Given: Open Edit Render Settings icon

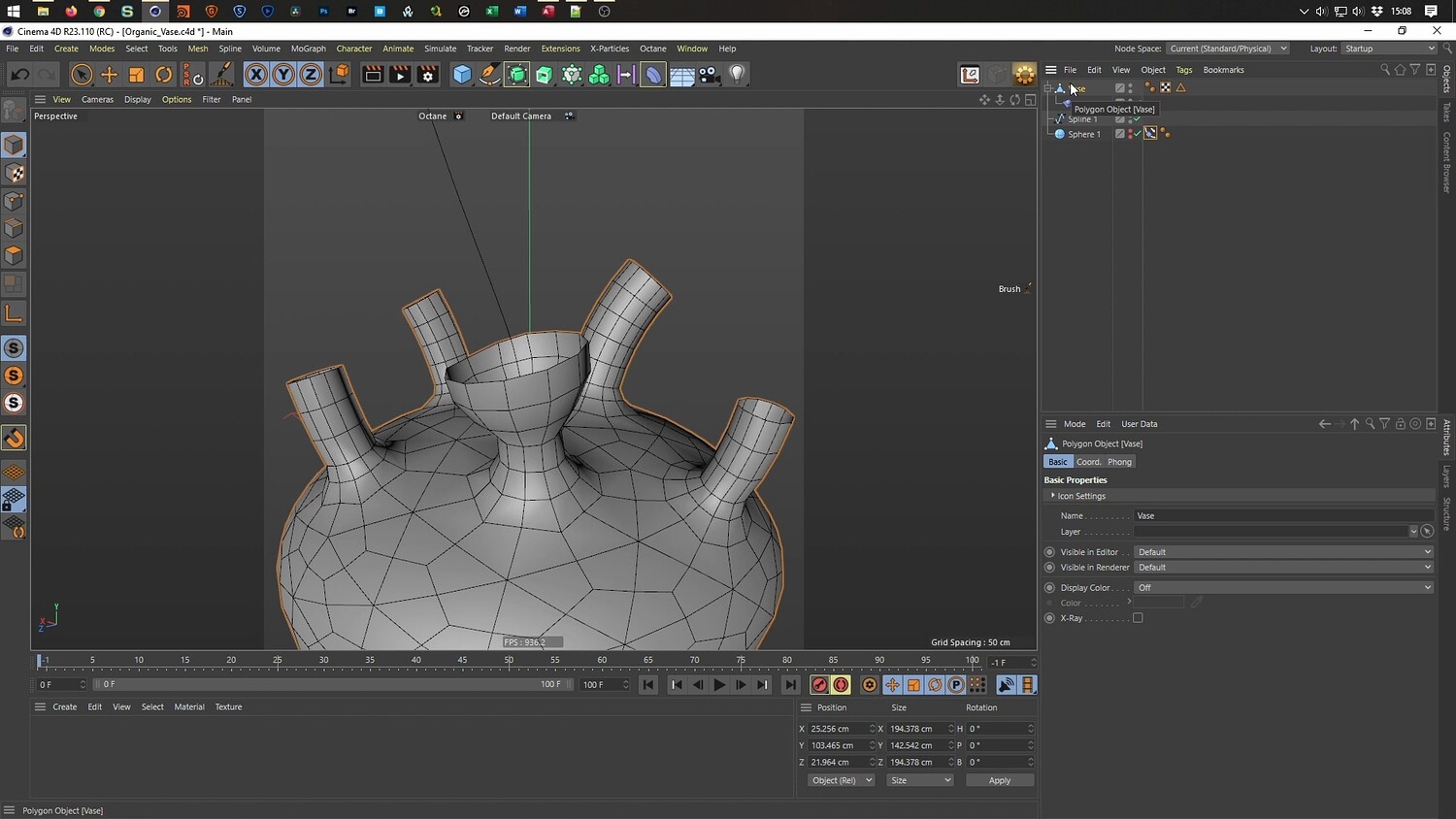Looking at the screenshot, I should point(427,75).
